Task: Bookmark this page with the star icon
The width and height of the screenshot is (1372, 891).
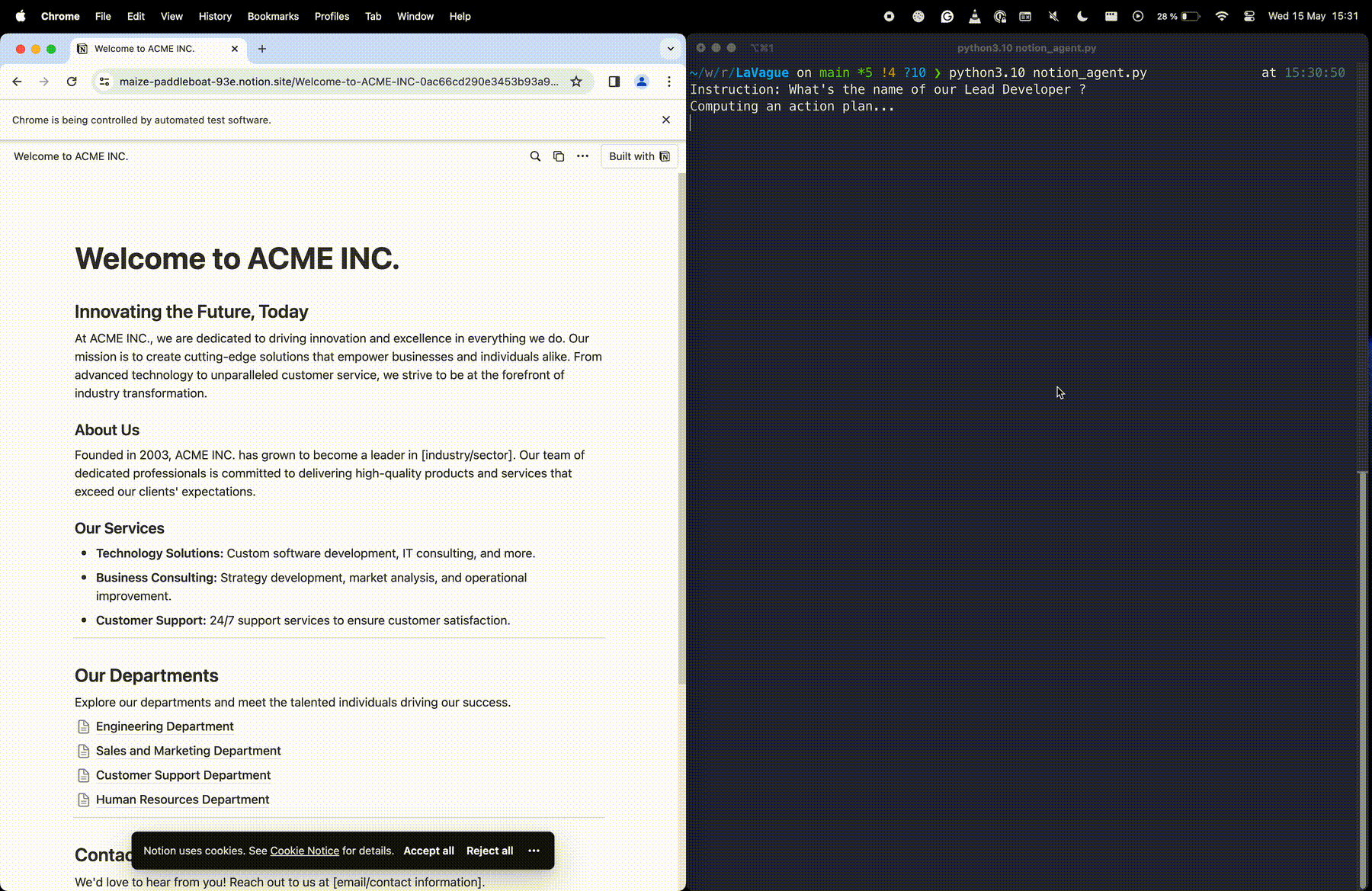Action: coord(576,82)
